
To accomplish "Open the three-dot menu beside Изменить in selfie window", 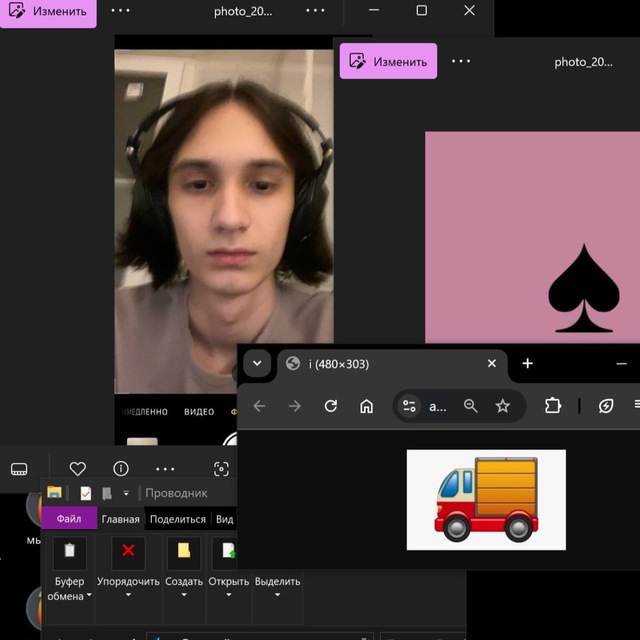I will point(120,11).
